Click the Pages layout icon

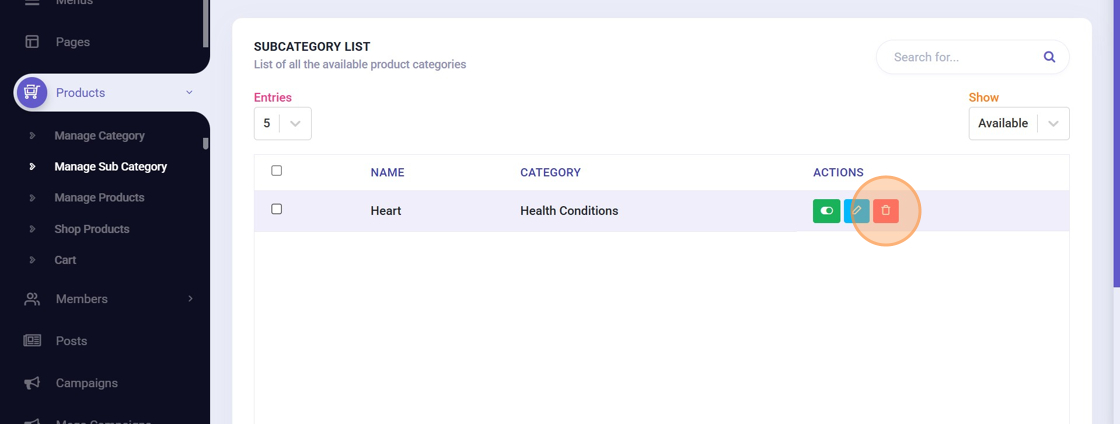(x=32, y=42)
